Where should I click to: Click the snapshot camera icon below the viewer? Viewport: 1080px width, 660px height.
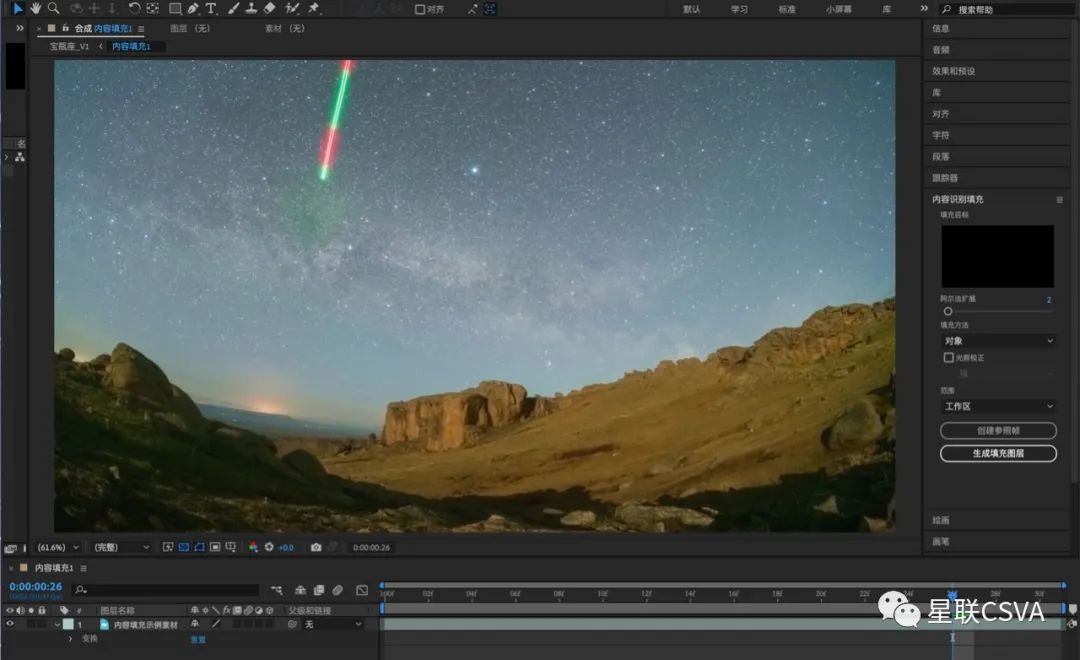click(316, 547)
